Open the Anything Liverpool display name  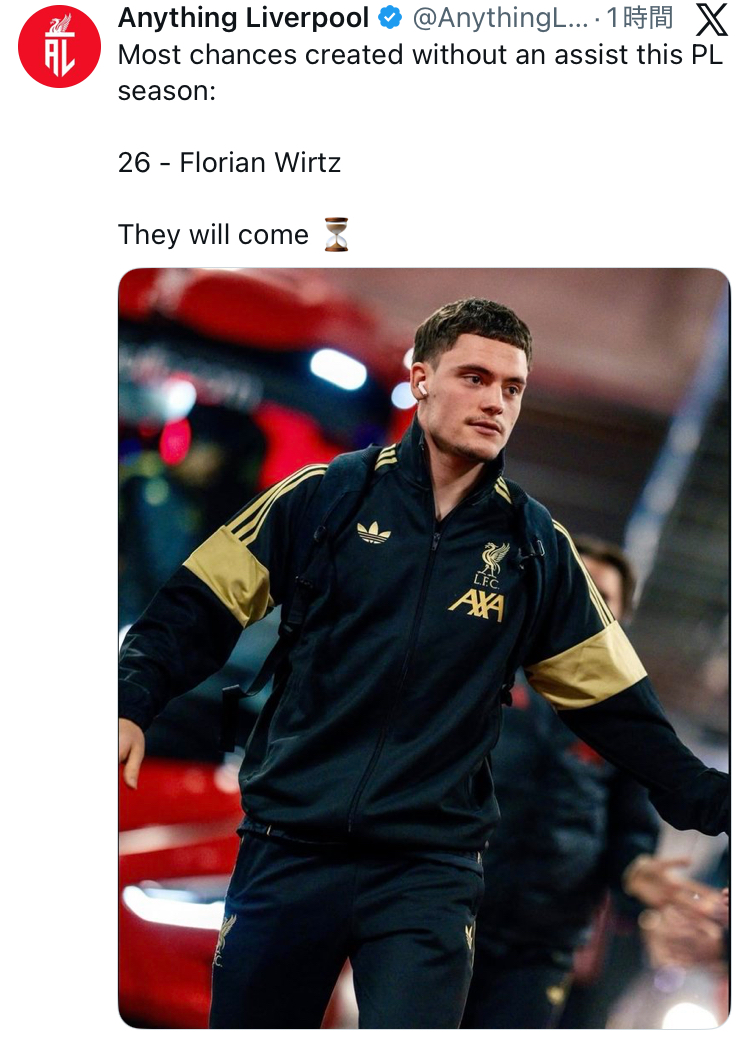point(243,18)
